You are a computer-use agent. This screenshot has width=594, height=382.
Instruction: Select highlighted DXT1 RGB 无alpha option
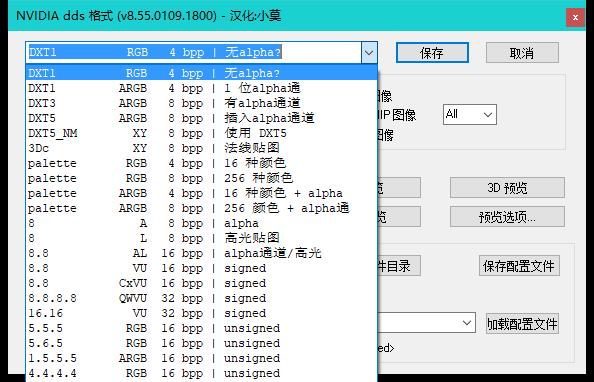(x=202, y=73)
